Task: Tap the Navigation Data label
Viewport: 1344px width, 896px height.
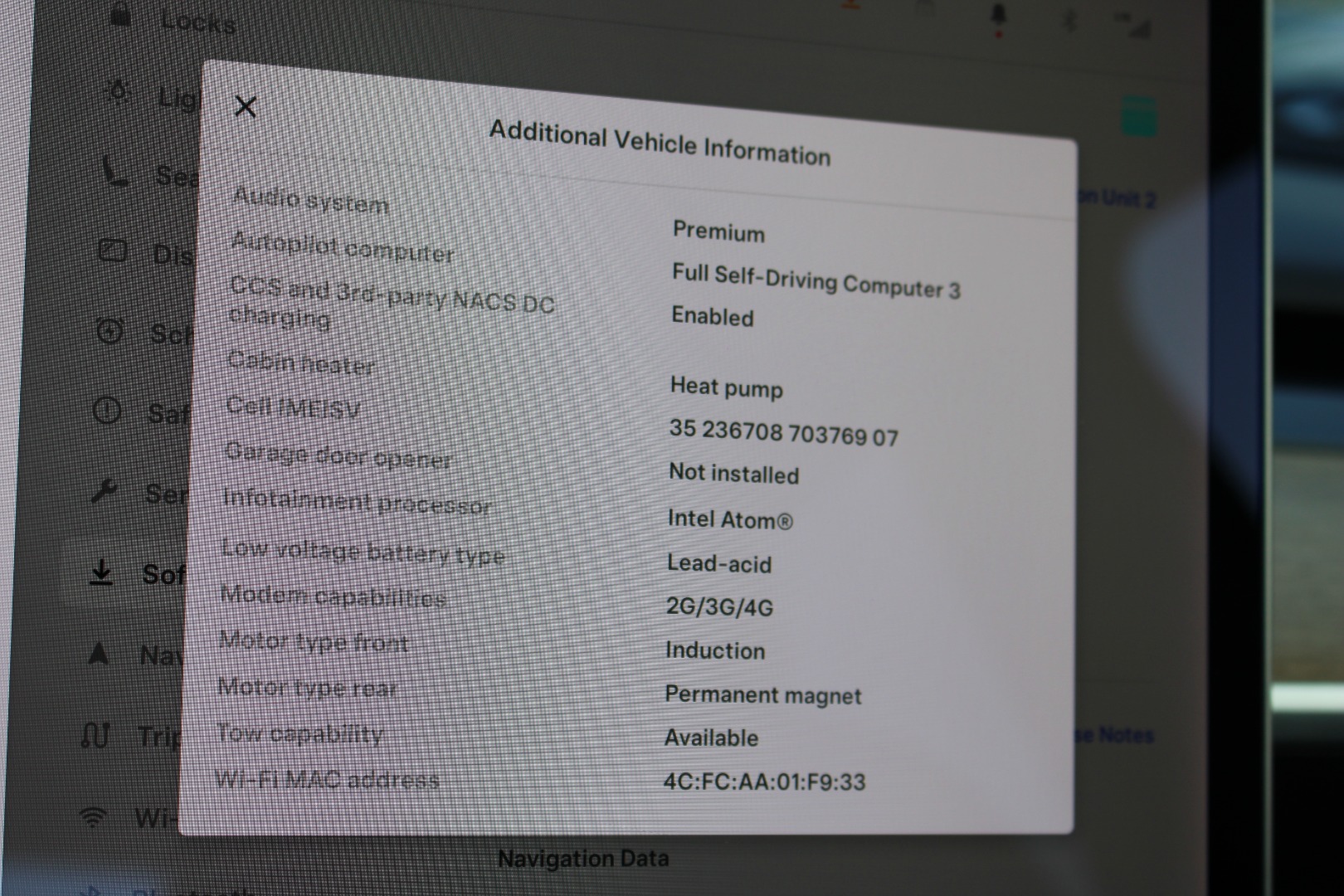Action: 583,859
